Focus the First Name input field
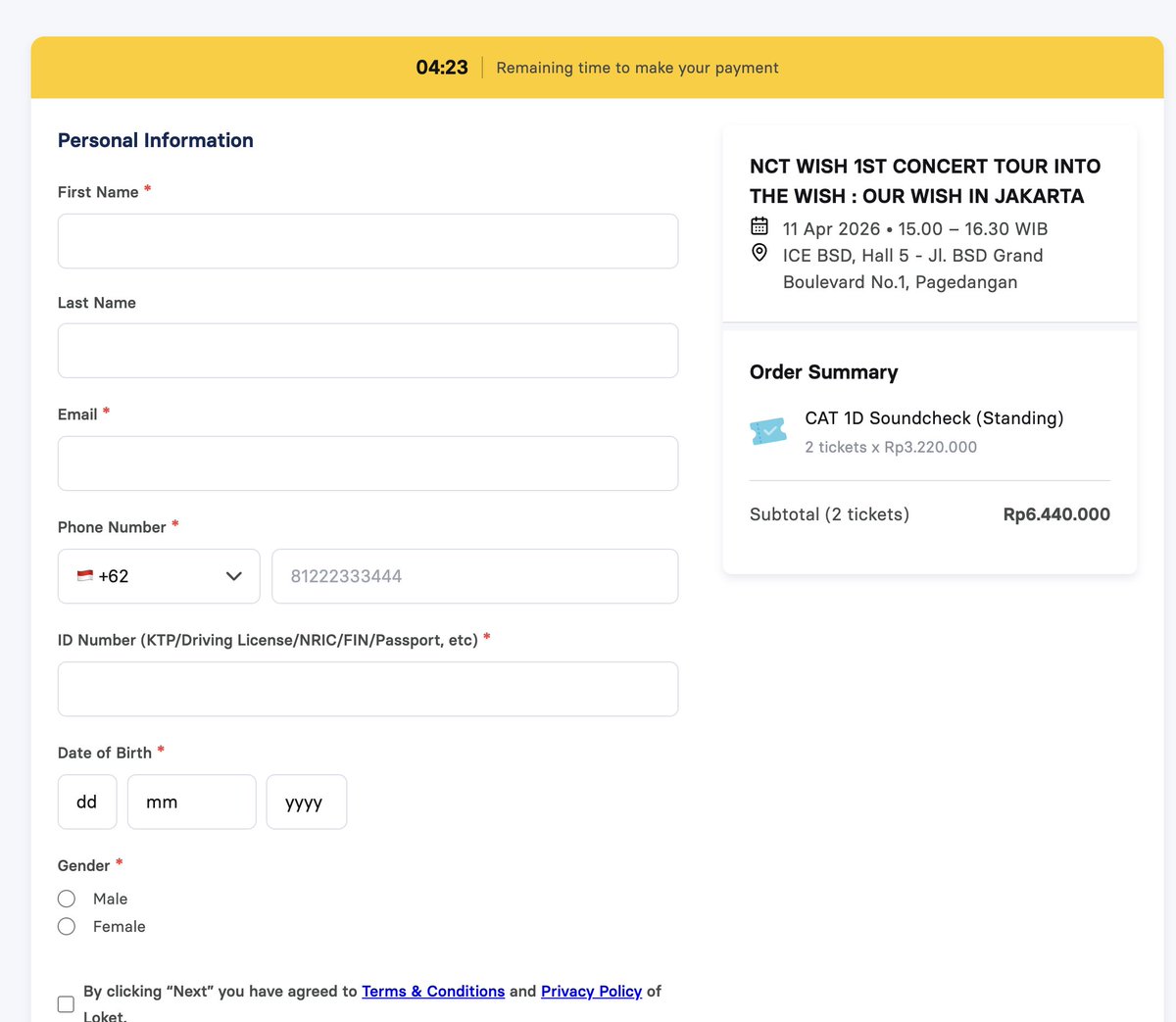The image size is (1176, 1022). pos(367,241)
